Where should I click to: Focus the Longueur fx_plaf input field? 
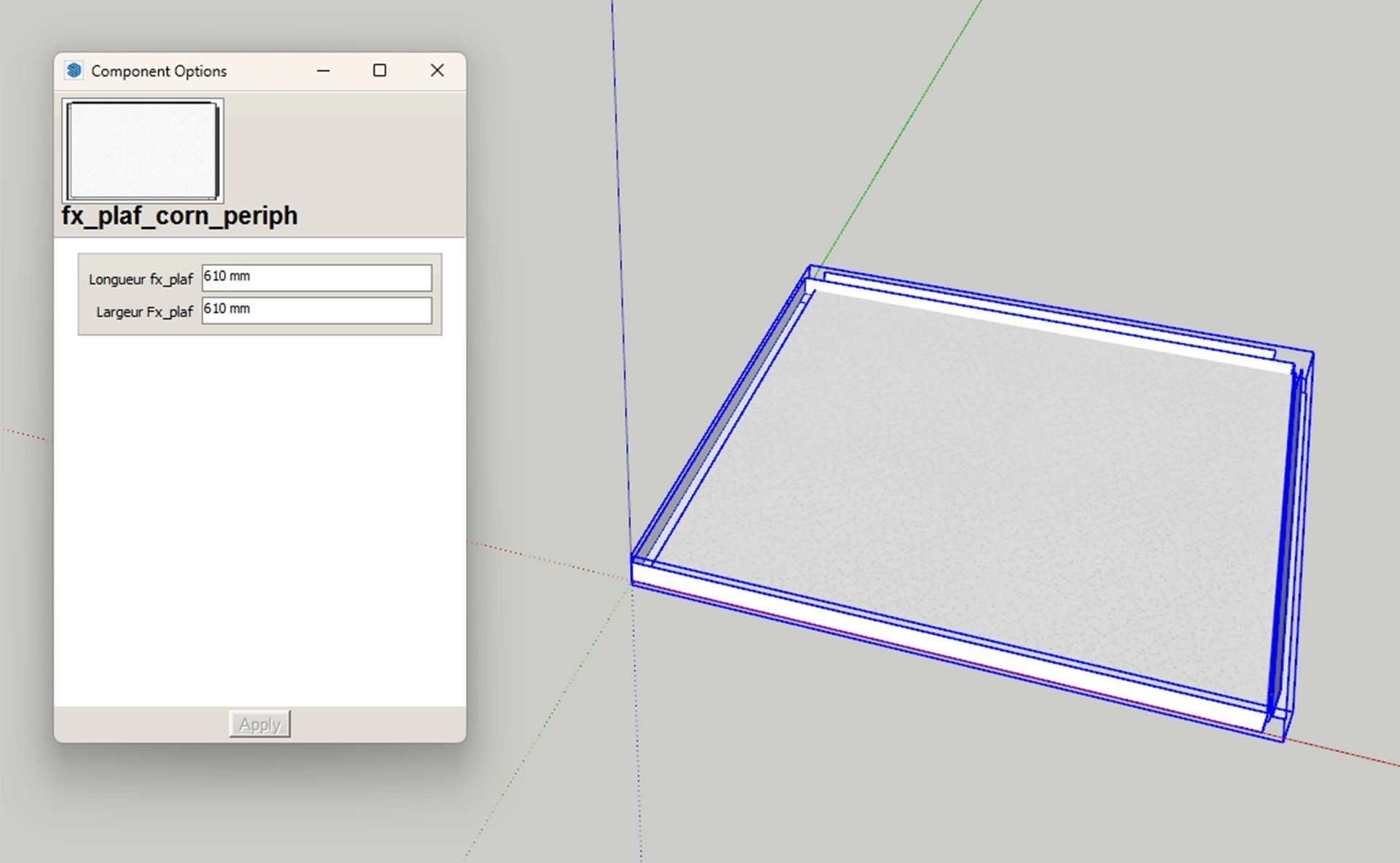click(316, 278)
